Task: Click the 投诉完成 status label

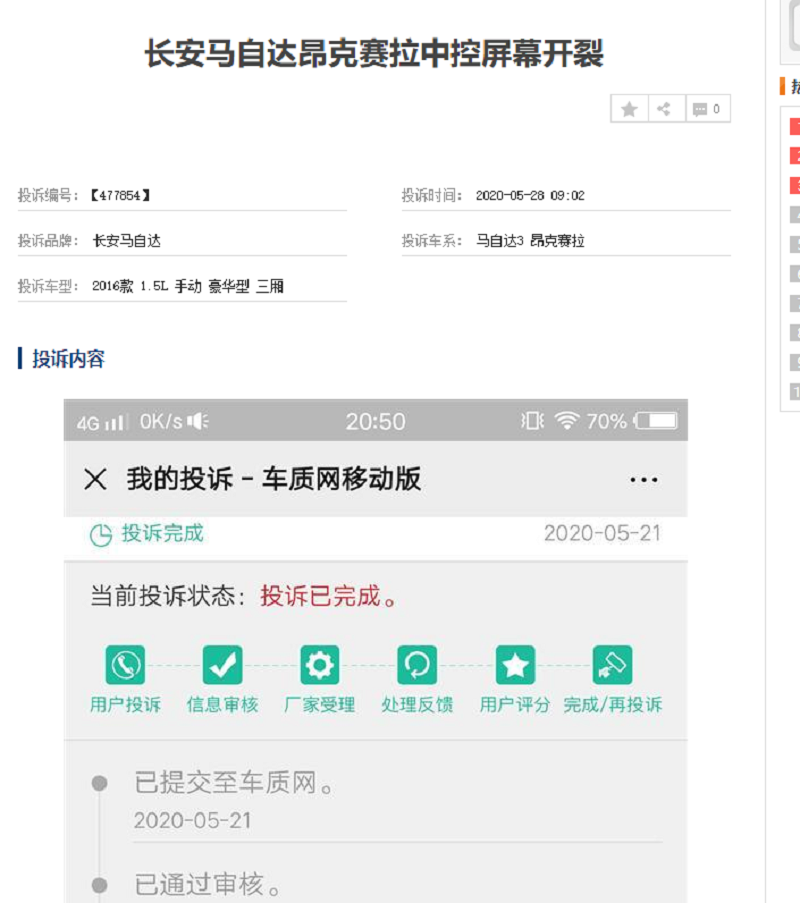Action: [162, 533]
